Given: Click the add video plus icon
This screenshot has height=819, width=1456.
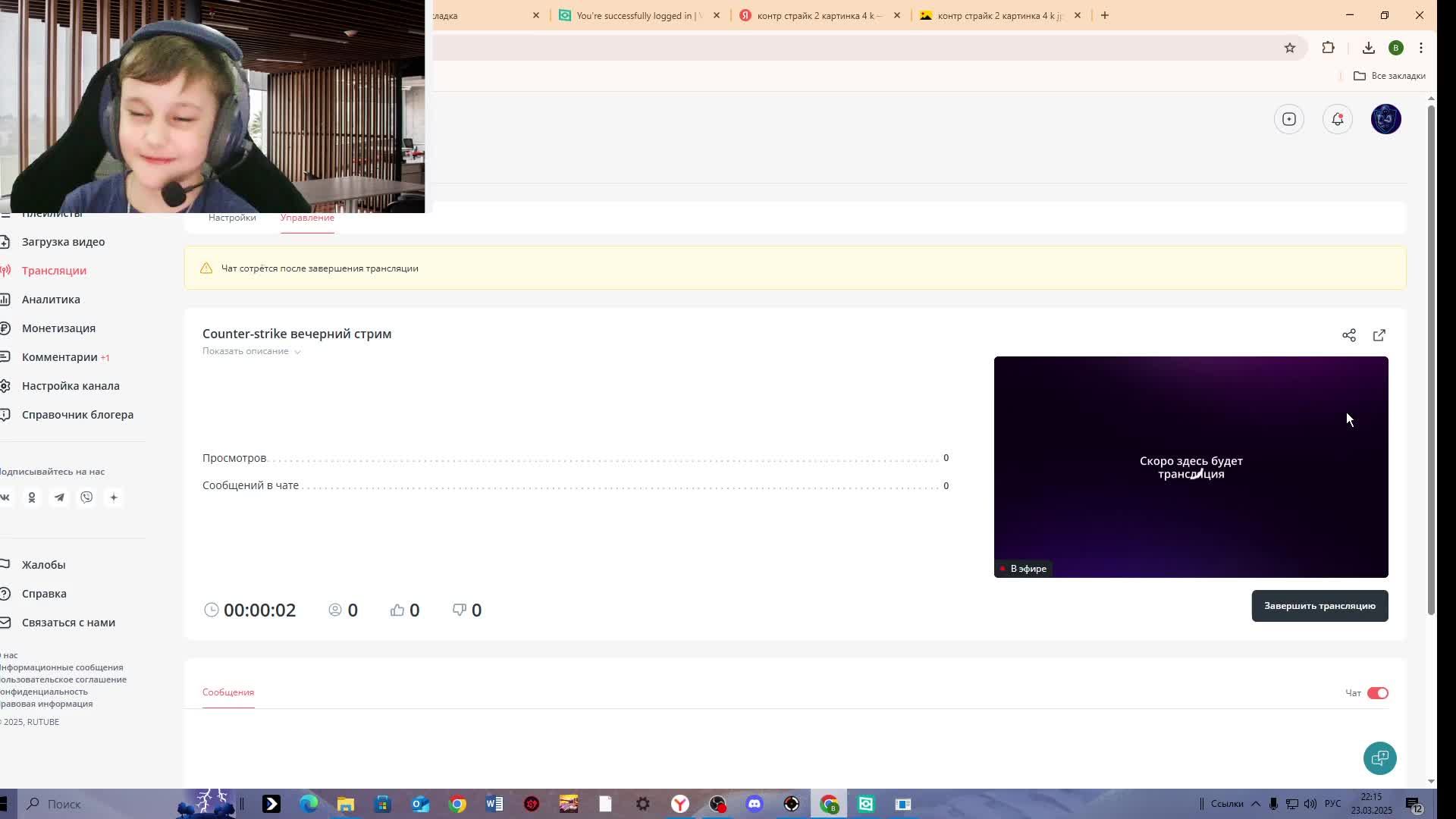Looking at the screenshot, I should click(1288, 119).
